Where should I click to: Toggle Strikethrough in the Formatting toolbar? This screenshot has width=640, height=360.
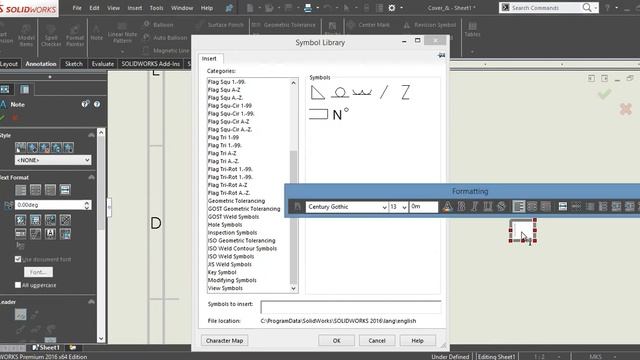[x=501, y=207]
